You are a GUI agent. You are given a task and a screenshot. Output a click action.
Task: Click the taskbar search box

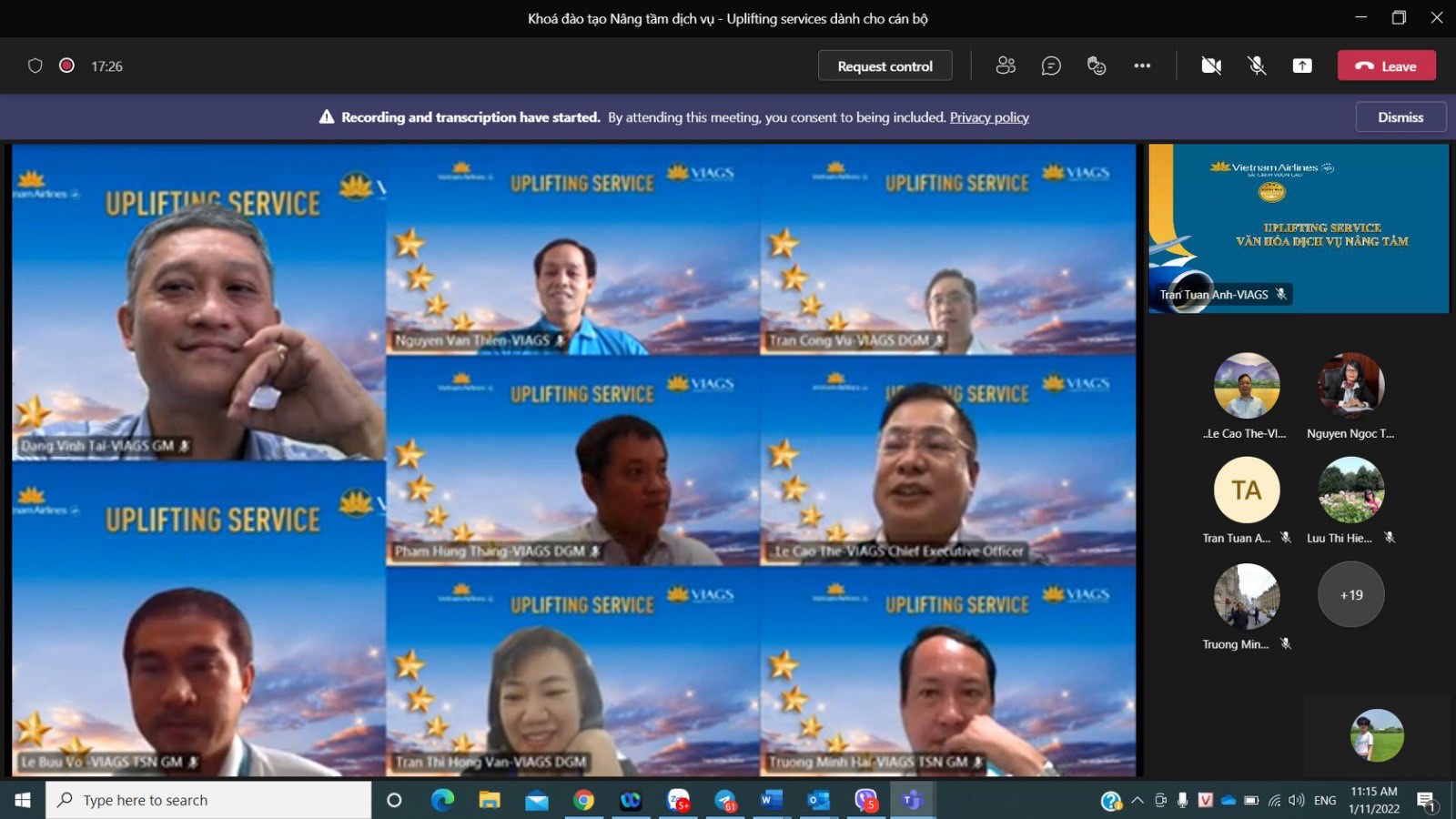(208, 800)
